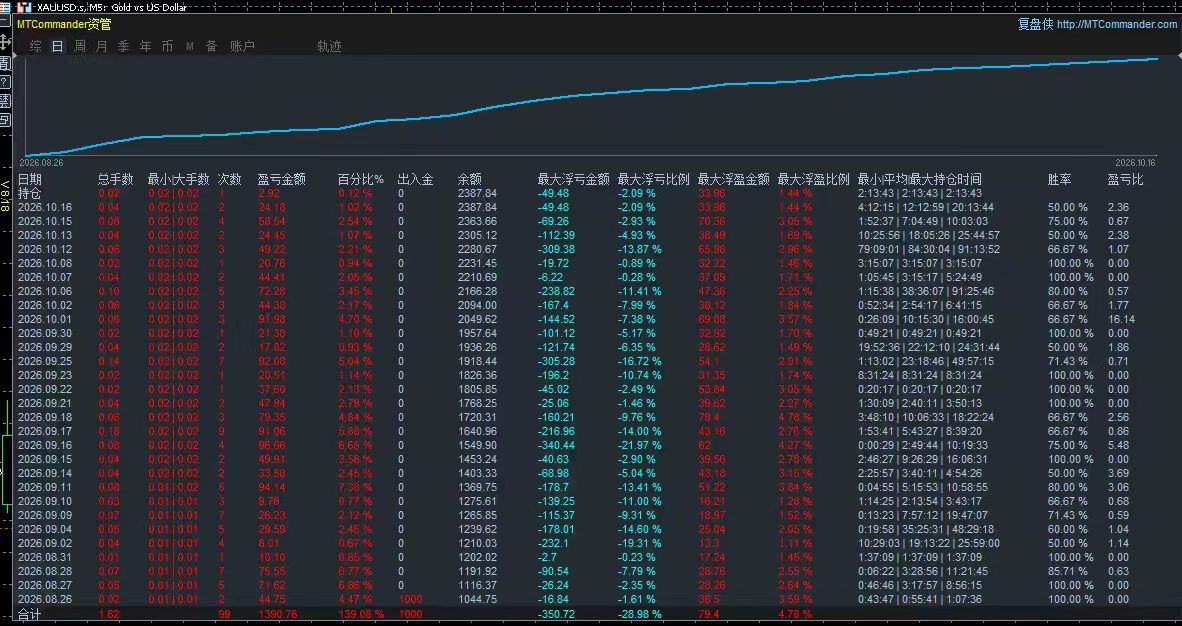Select the 2026.08.31 date row

click(x=45, y=557)
